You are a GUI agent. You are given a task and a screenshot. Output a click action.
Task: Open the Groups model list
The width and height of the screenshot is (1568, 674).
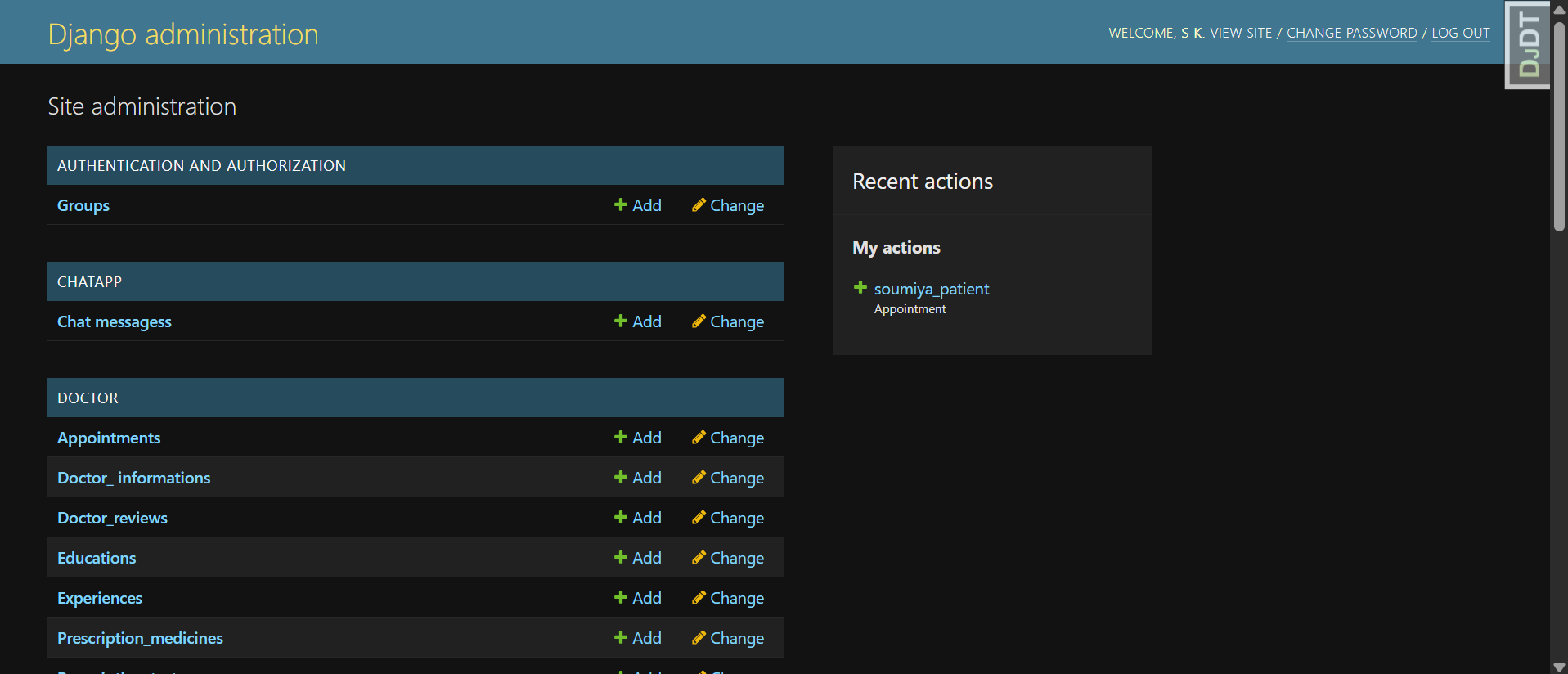(83, 205)
